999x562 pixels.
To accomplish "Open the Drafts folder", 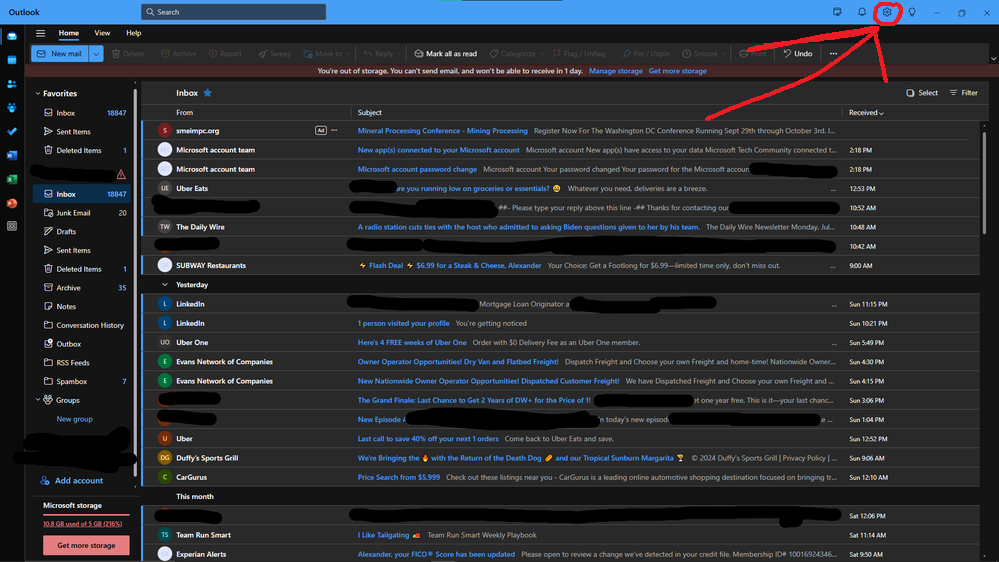I will coord(82,231).
